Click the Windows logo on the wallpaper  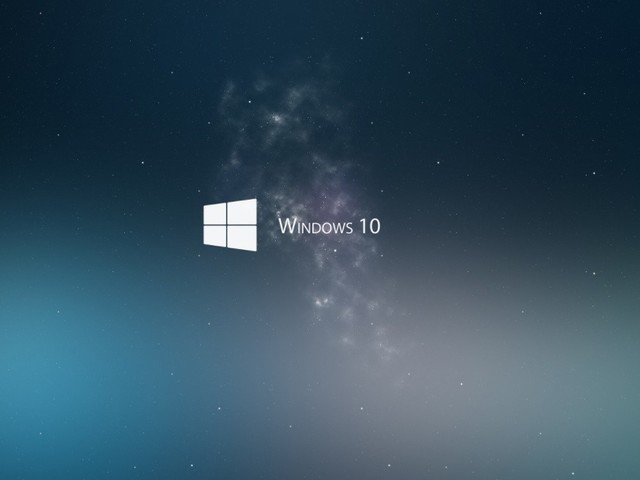(x=230, y=225)
